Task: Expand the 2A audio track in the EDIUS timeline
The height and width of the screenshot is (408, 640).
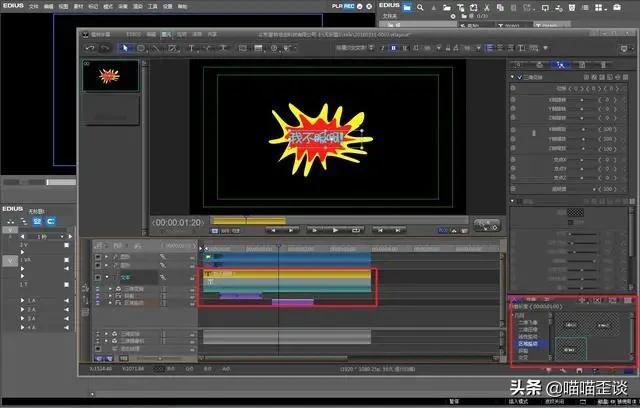Action: (22, 310)
